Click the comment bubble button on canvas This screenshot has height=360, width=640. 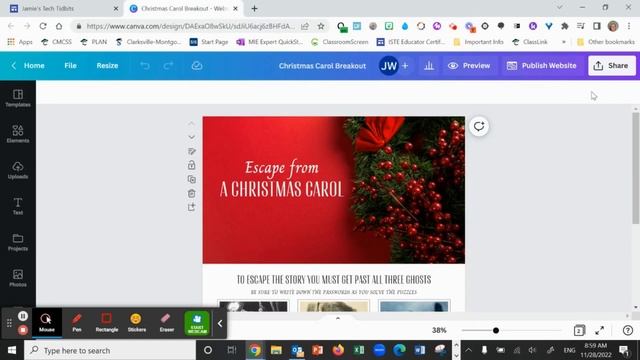479,126
